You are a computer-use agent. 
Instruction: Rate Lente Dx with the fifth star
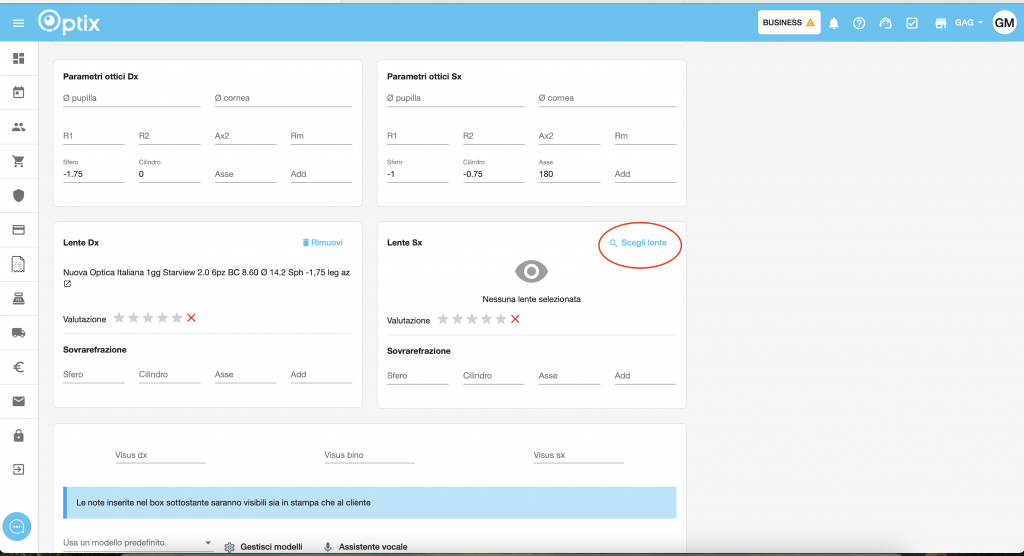(177, 318)
